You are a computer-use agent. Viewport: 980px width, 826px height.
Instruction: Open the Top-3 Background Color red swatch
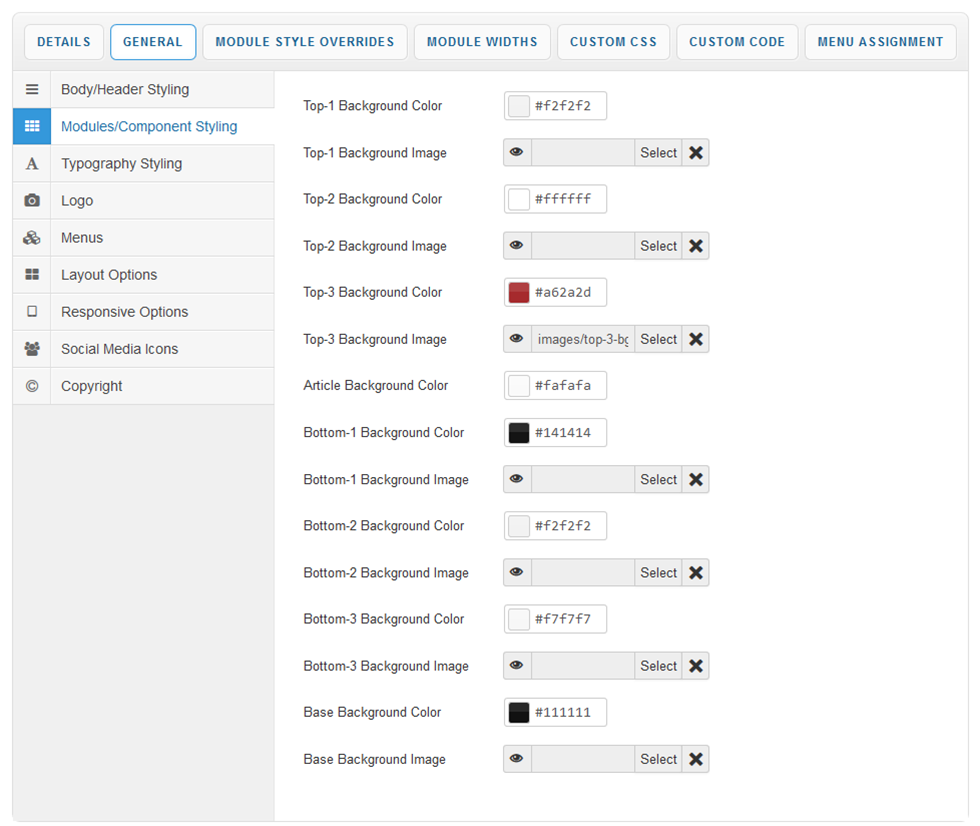pos(519,293)
